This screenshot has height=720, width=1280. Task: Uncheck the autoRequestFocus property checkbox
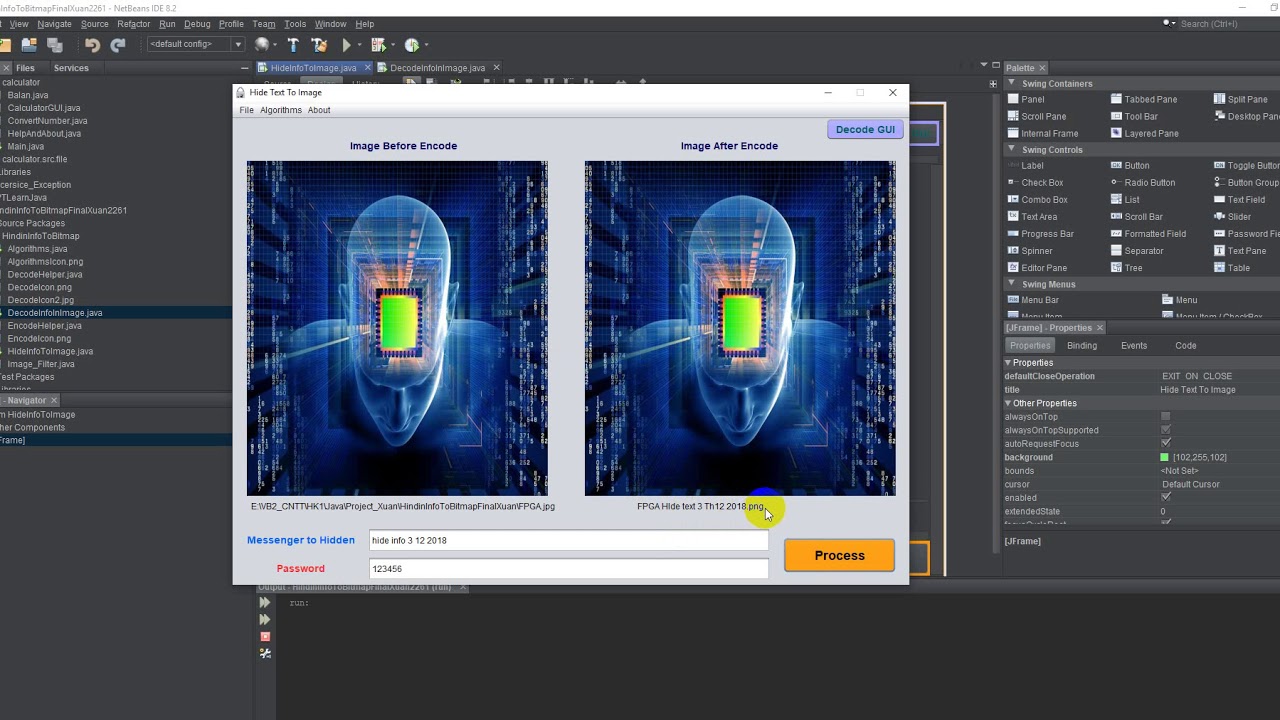(1166, 444)
